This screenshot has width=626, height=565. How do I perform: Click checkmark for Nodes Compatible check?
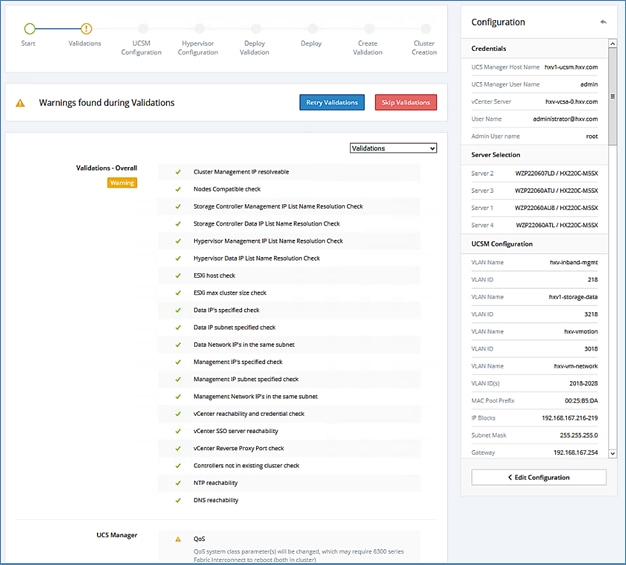pos(178,189)
